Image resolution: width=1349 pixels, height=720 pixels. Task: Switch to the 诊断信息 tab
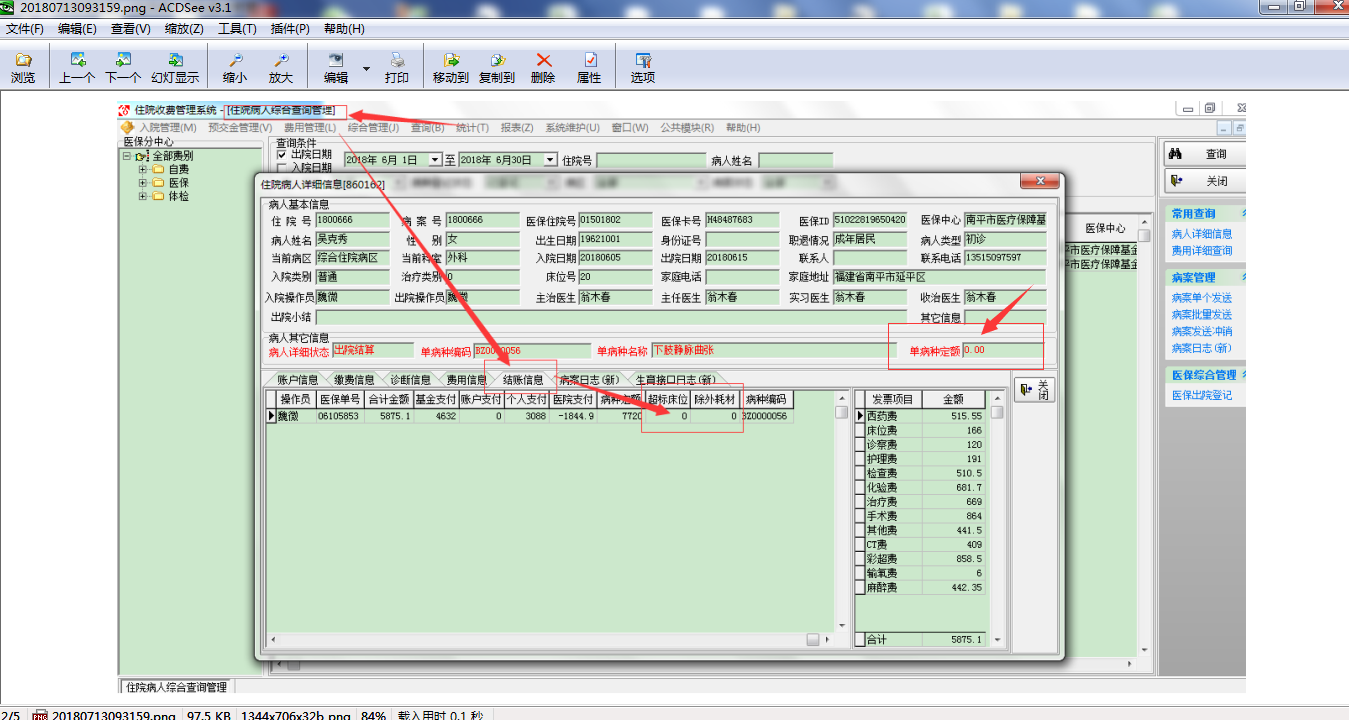click(x=410, y=380)
